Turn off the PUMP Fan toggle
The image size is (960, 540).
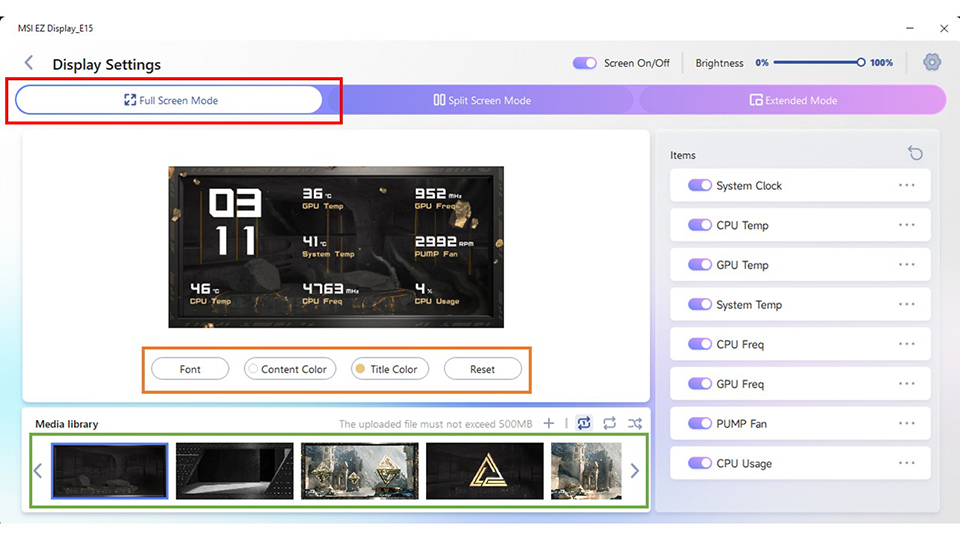(699, 424)
